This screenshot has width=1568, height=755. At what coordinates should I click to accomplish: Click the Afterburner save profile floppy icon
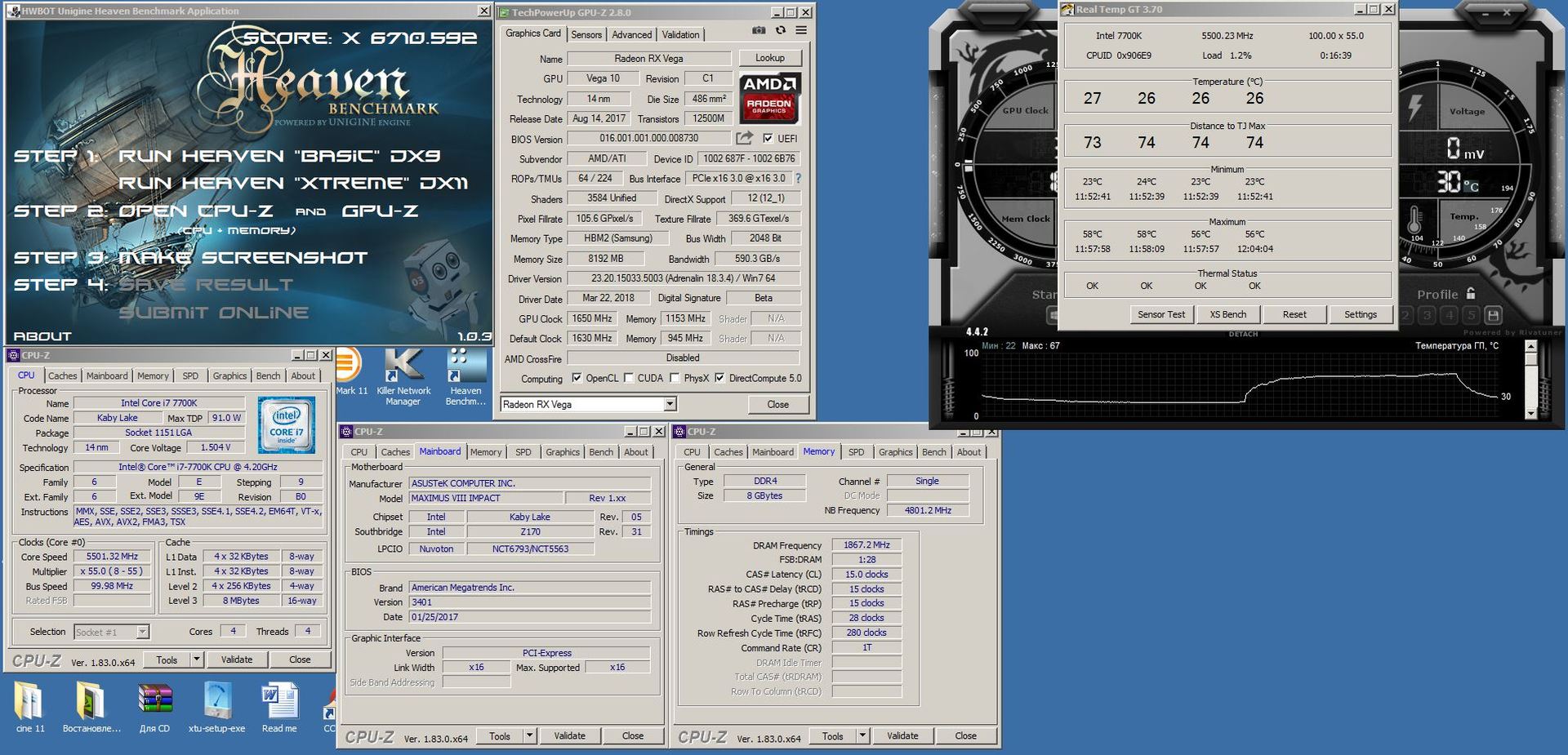pos(1494,314)
